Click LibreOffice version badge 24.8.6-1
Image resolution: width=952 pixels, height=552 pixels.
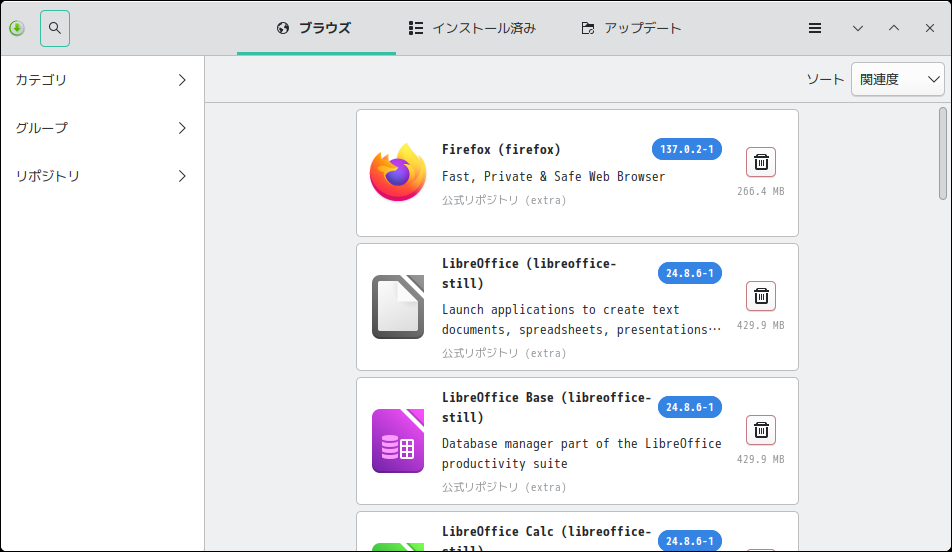coord(690,273)
